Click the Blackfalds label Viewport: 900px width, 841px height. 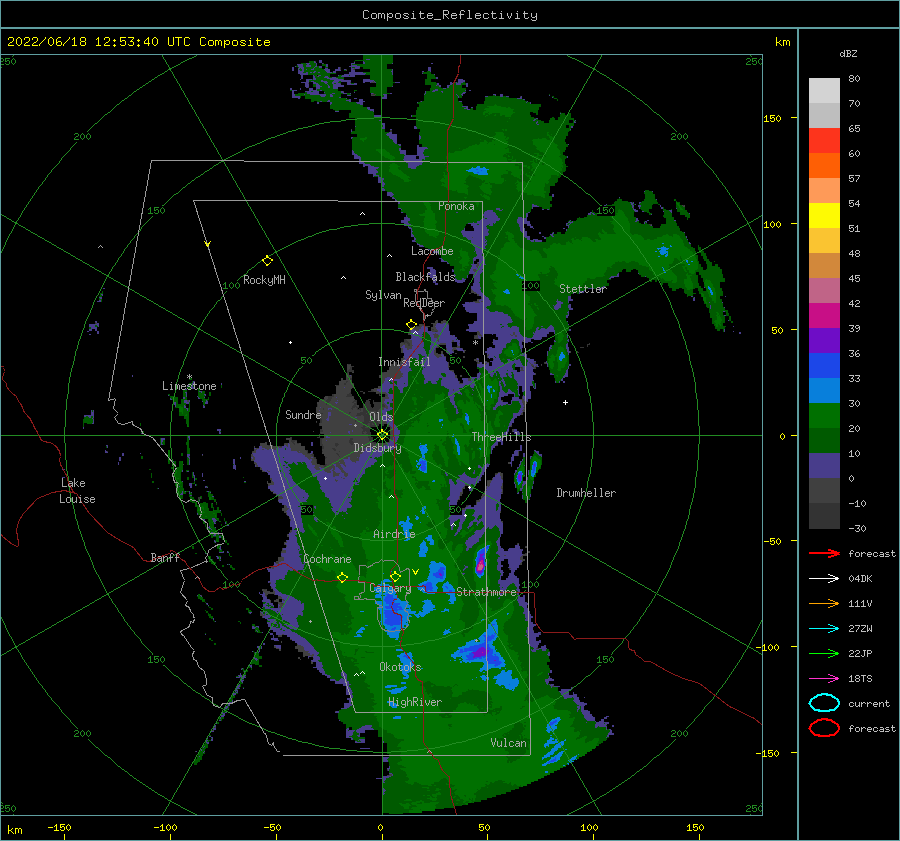pos(425,277)
